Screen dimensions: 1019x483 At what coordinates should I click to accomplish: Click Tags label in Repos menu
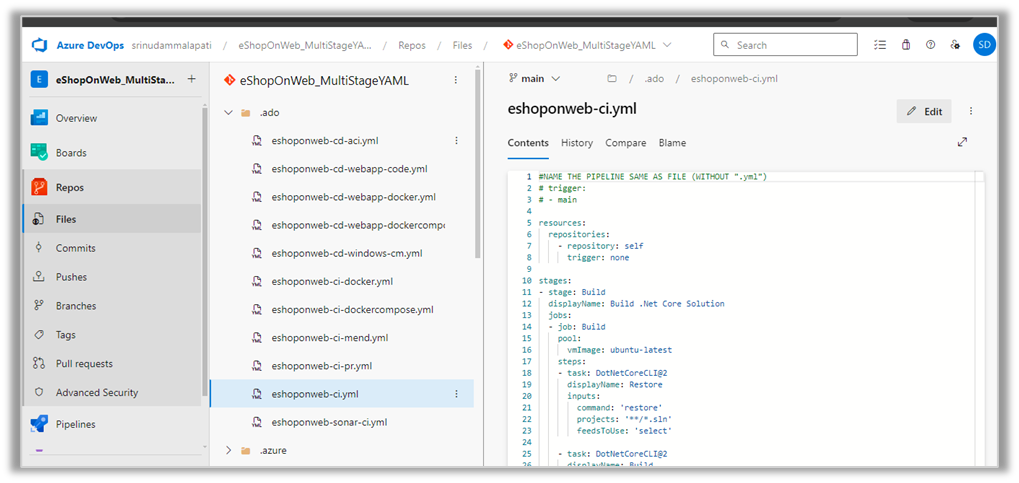(x=66, y=335)
